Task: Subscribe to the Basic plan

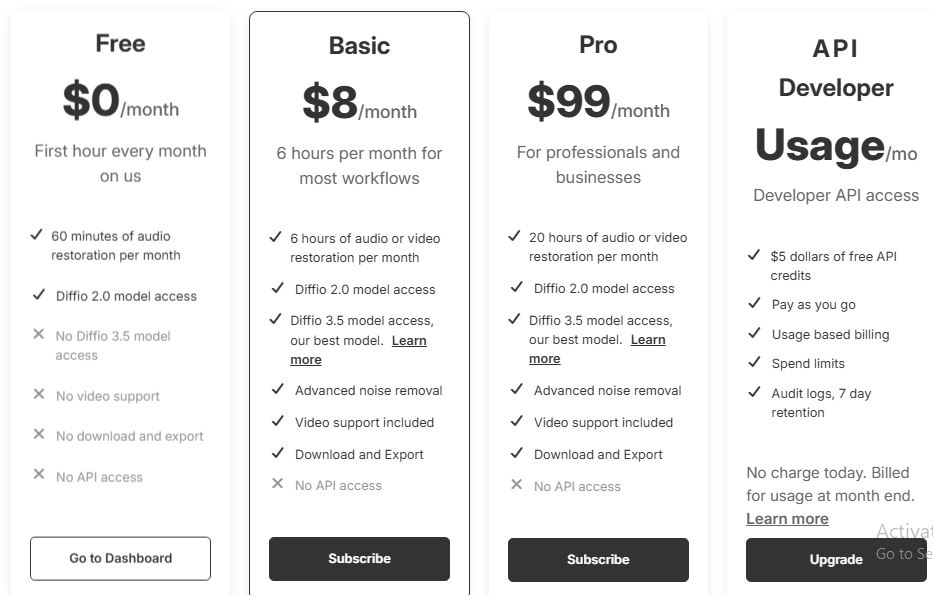Action: click(359, 558)
